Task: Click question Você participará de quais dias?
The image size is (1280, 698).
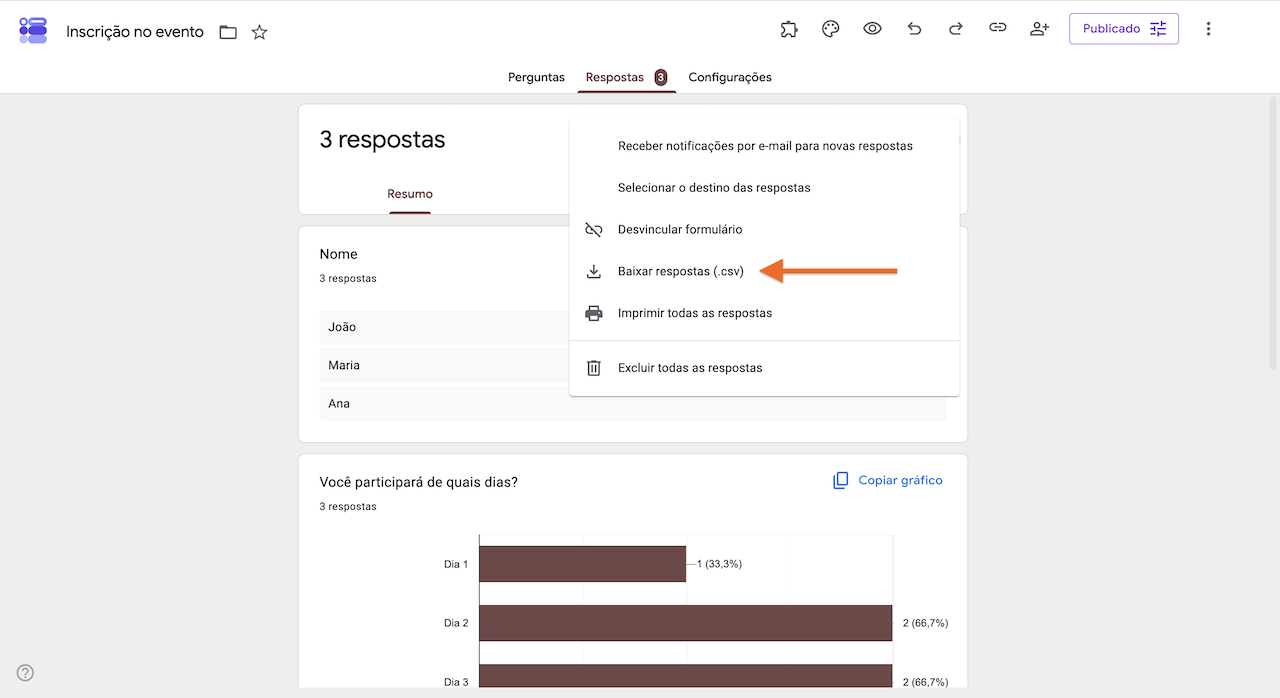Action: (x=418, y=482)
